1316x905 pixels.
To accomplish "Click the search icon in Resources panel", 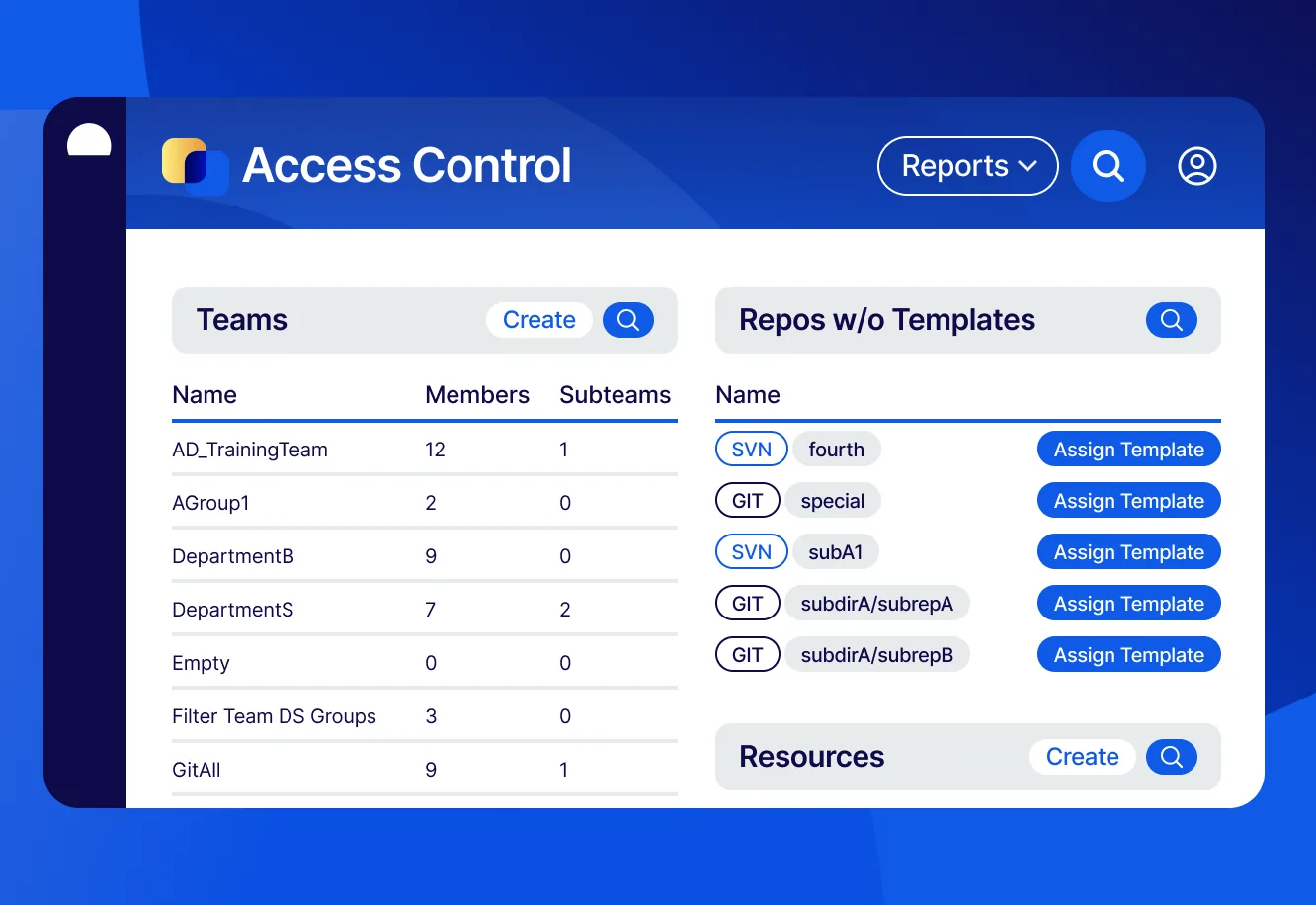I will [1172, 757].
